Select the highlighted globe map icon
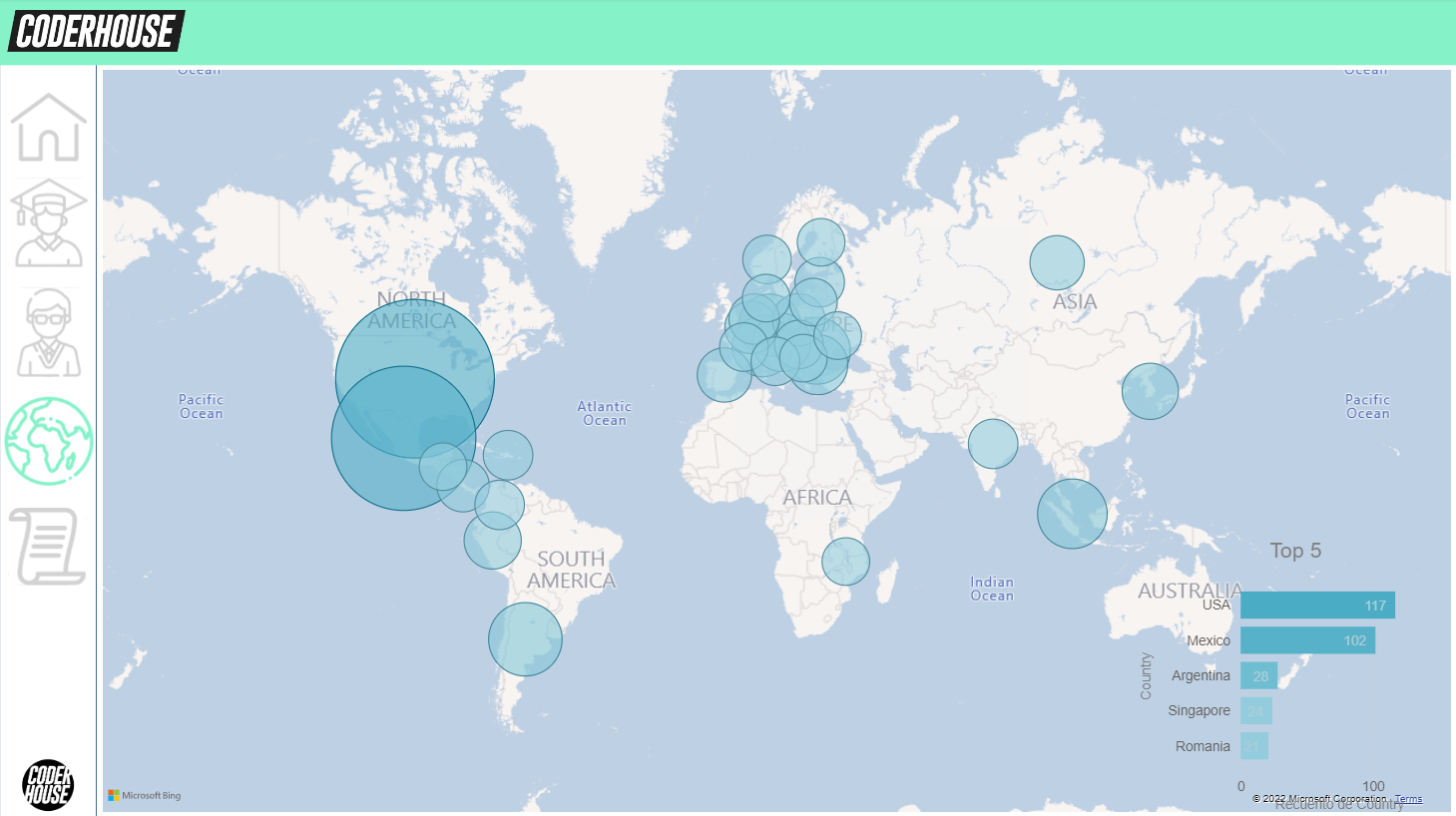Image resolution: width=1456 pixels, height=816 pixels. 49,441
